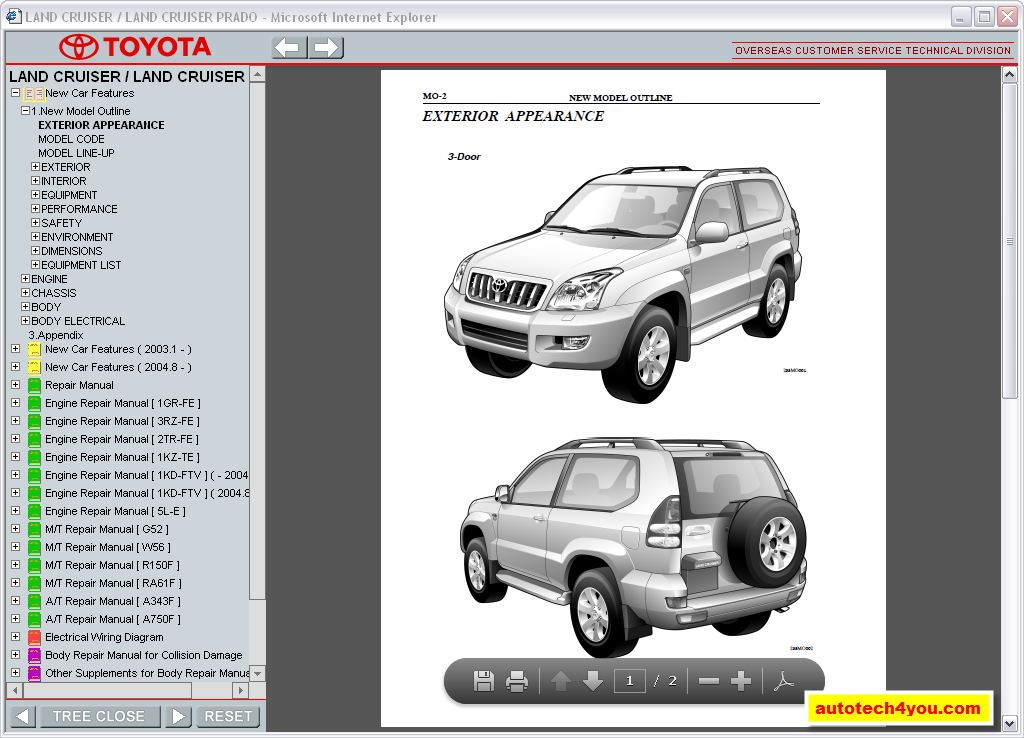
Task: Go to previous page with the up arrow
Action: [x=560, y=681]
